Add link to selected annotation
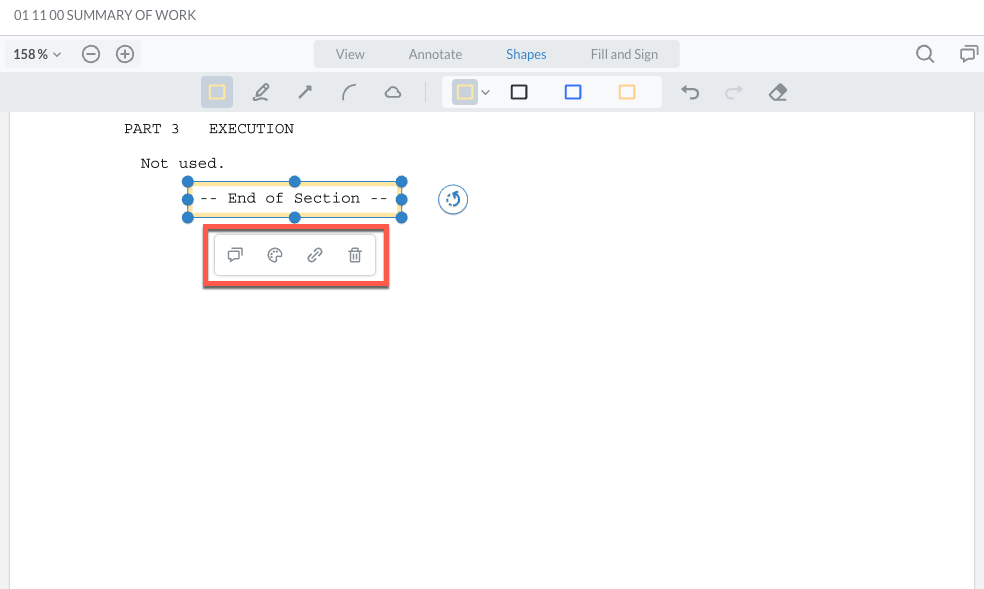The width and height of the screenshot is (984, 589). 315,255
